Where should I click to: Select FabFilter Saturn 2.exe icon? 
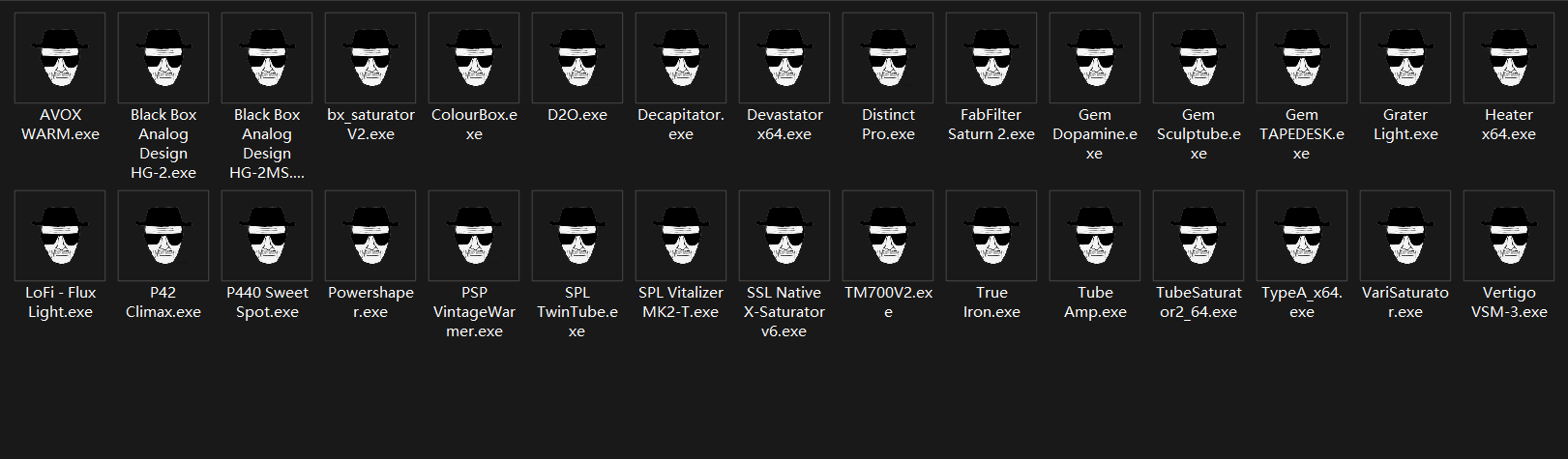click(x=991, y=58)
